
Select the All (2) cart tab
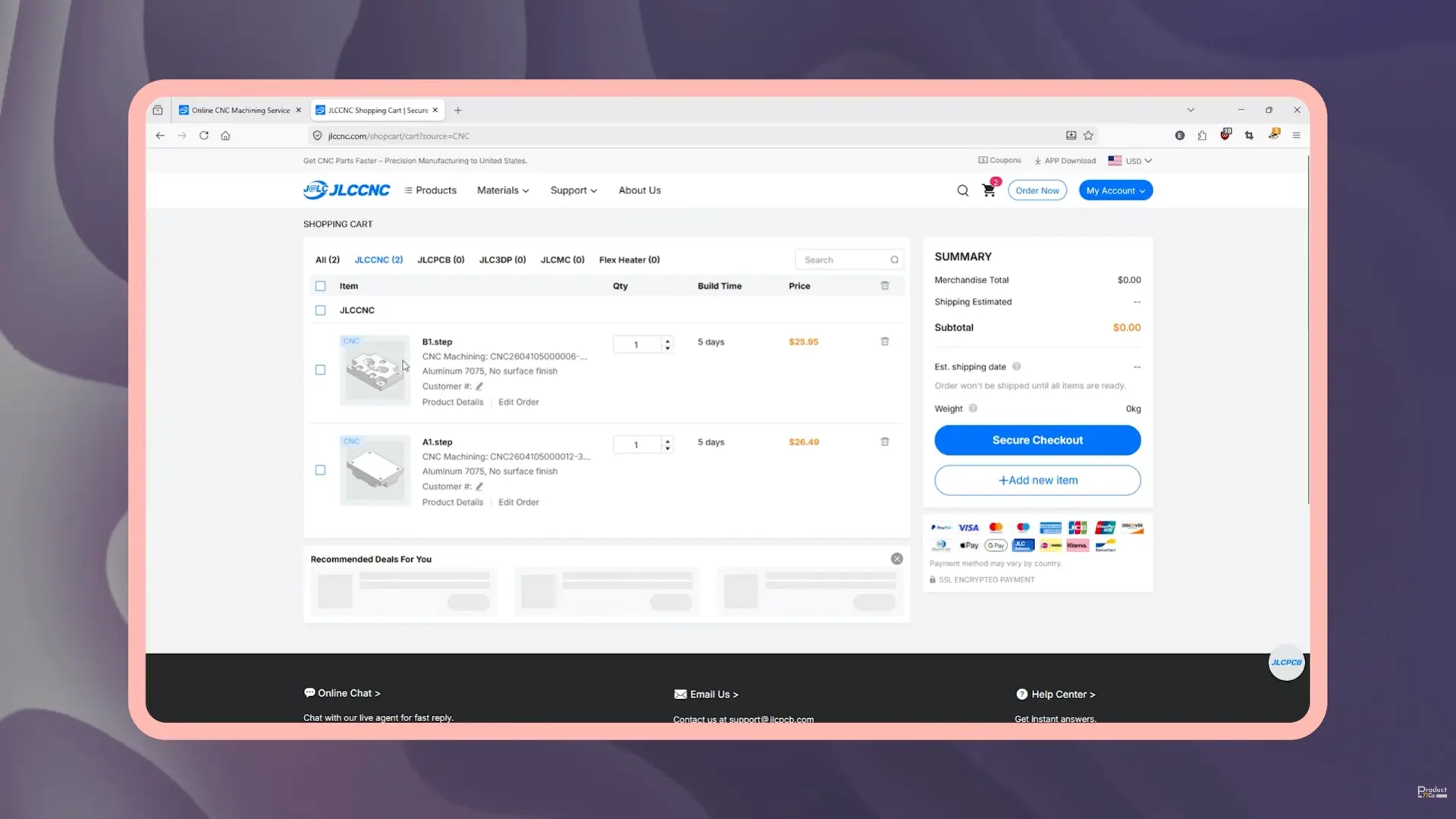pyautogui.click(x=328, y=260)
